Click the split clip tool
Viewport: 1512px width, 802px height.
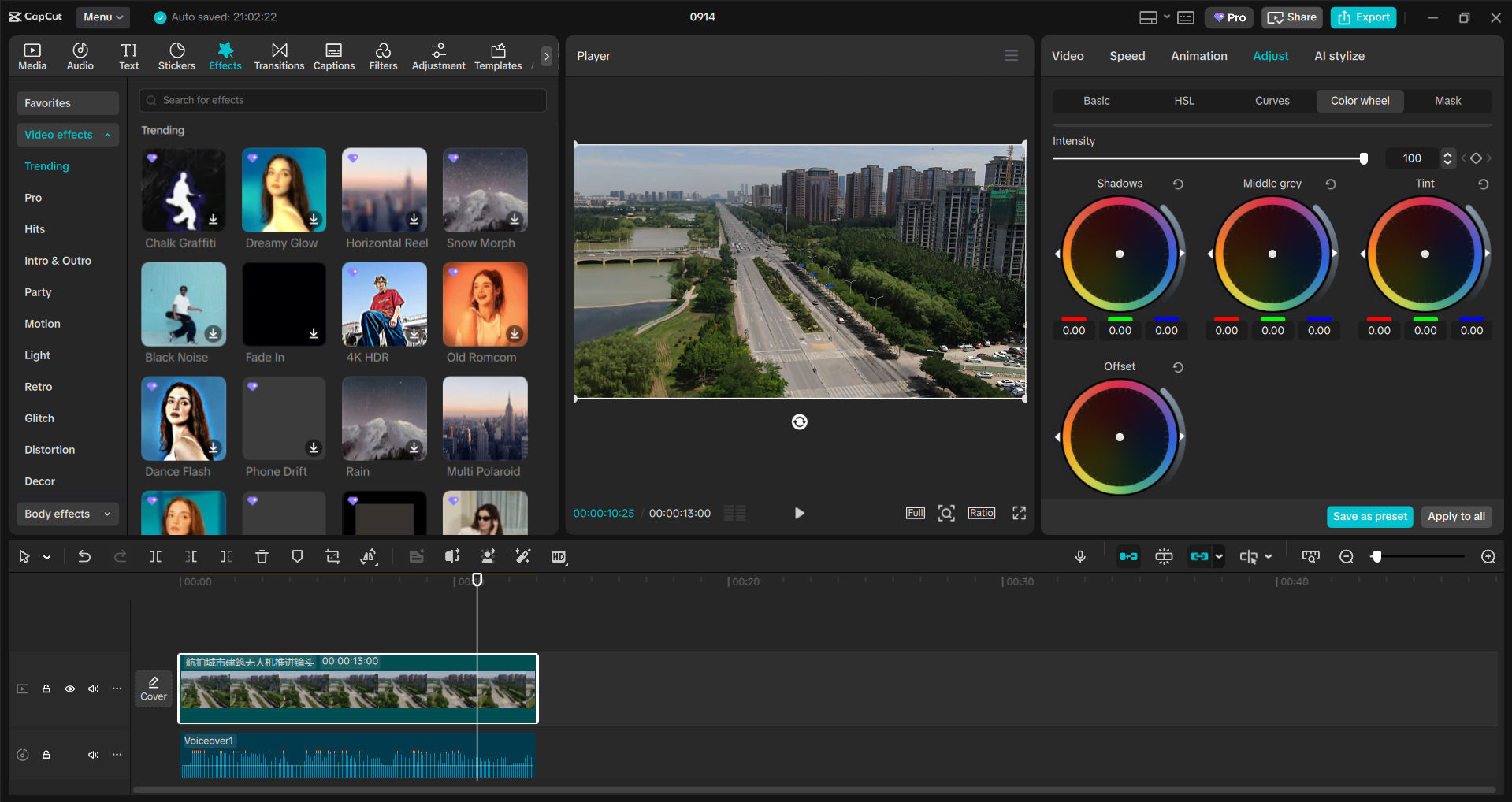coord(156,557)
